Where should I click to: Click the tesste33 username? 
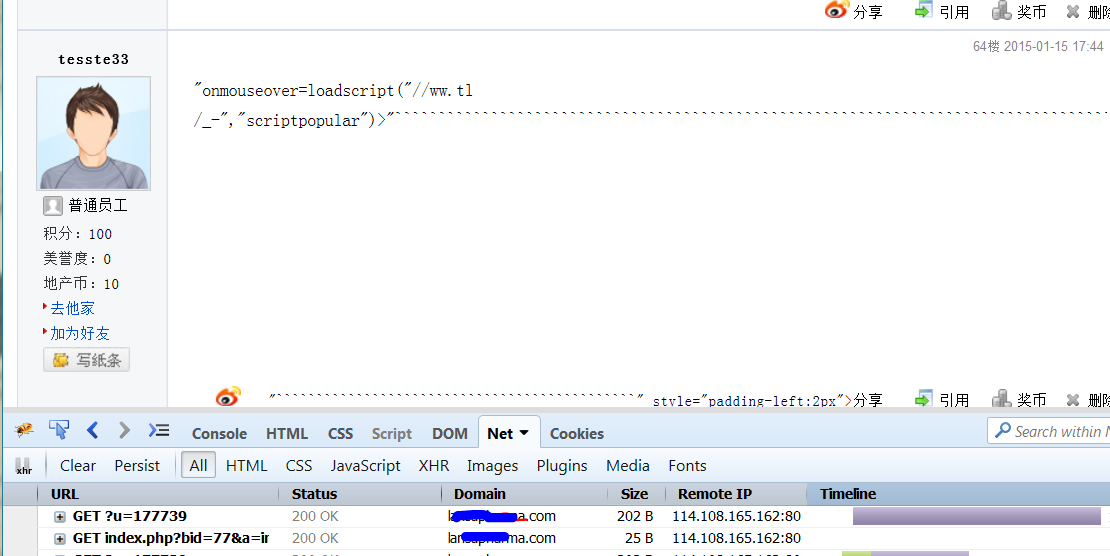[93, 59]
